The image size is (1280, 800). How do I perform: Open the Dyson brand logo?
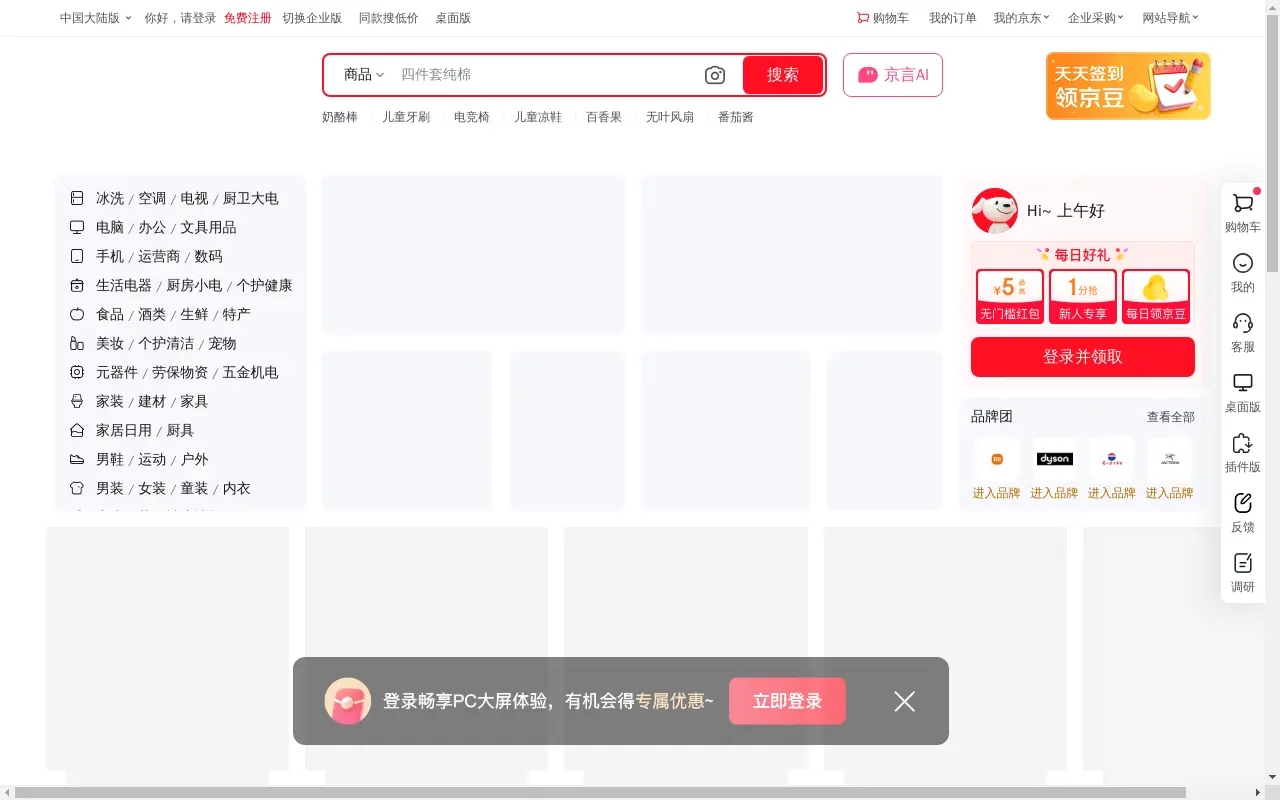1054,459
